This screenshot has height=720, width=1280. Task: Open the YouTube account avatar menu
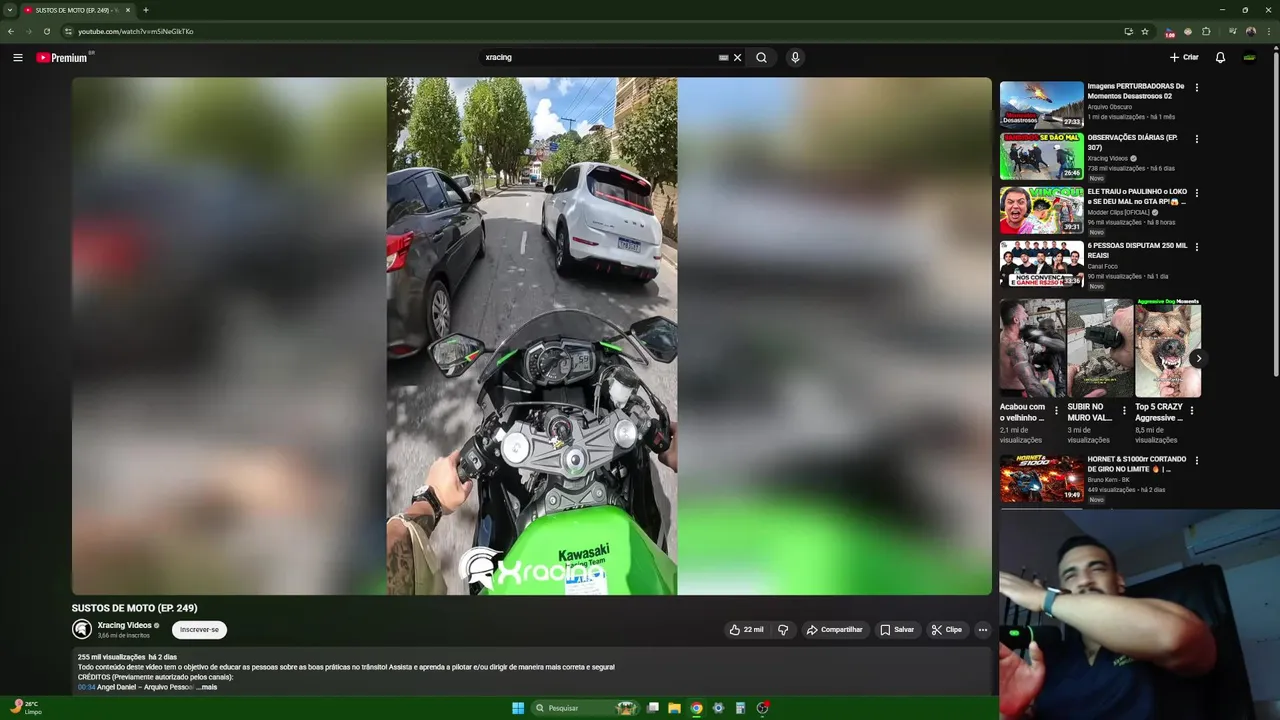pyautogui.click(x=1250, y=57)
